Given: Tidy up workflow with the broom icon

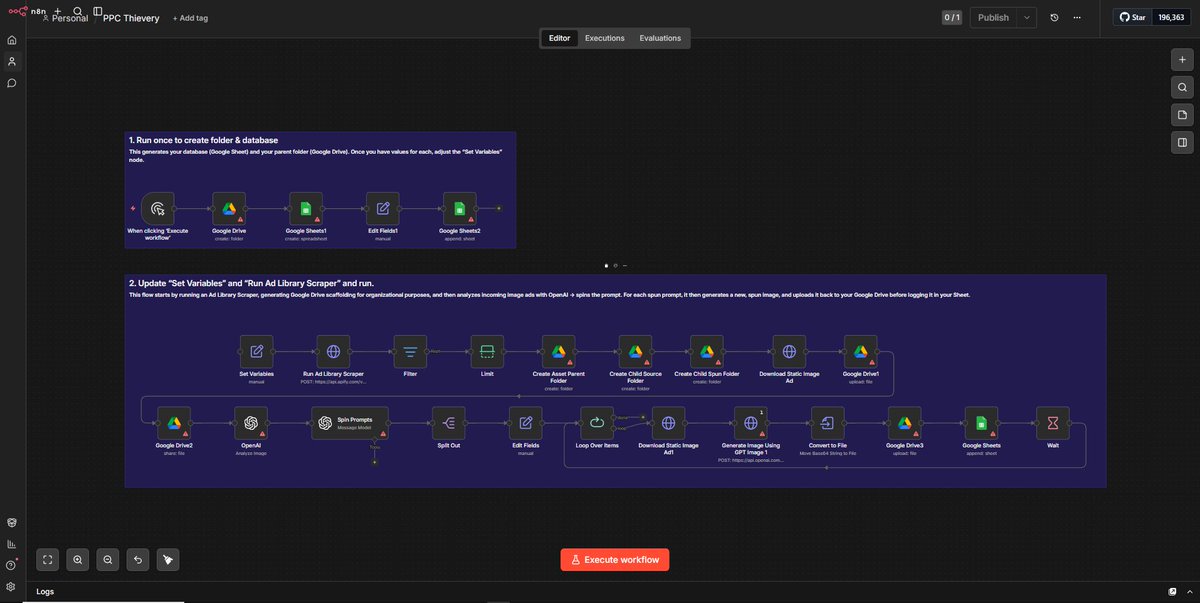Looking at the screenshot, I should (169, 560).
